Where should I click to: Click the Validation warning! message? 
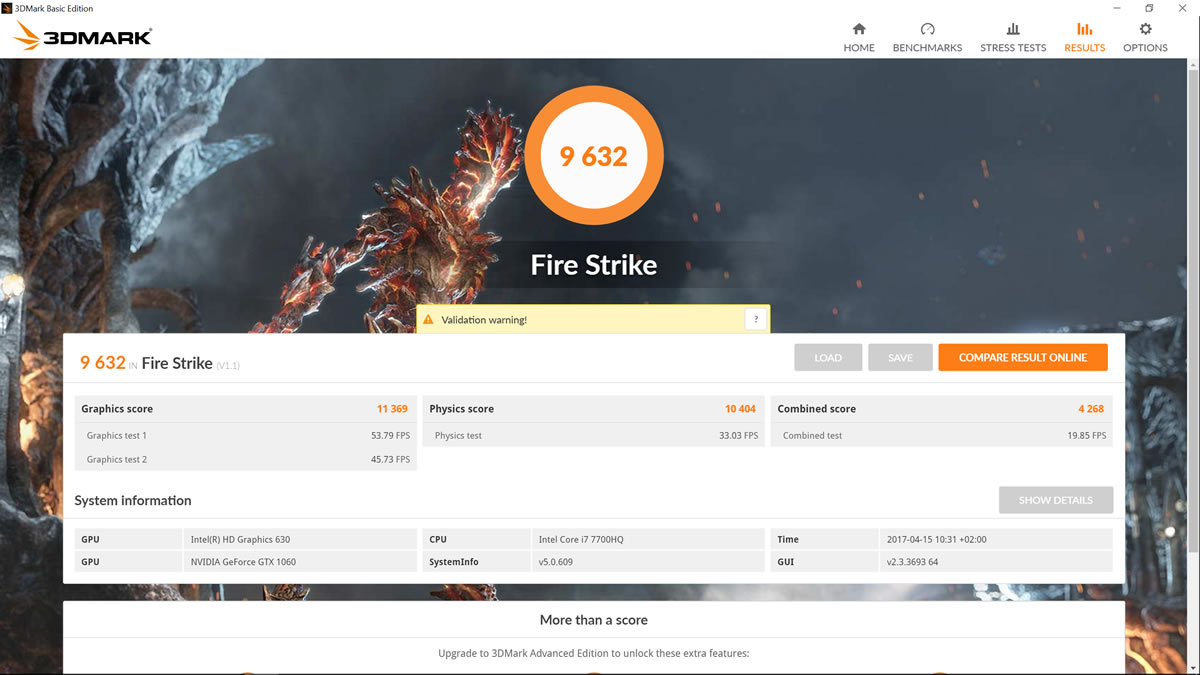click(484, 320)
